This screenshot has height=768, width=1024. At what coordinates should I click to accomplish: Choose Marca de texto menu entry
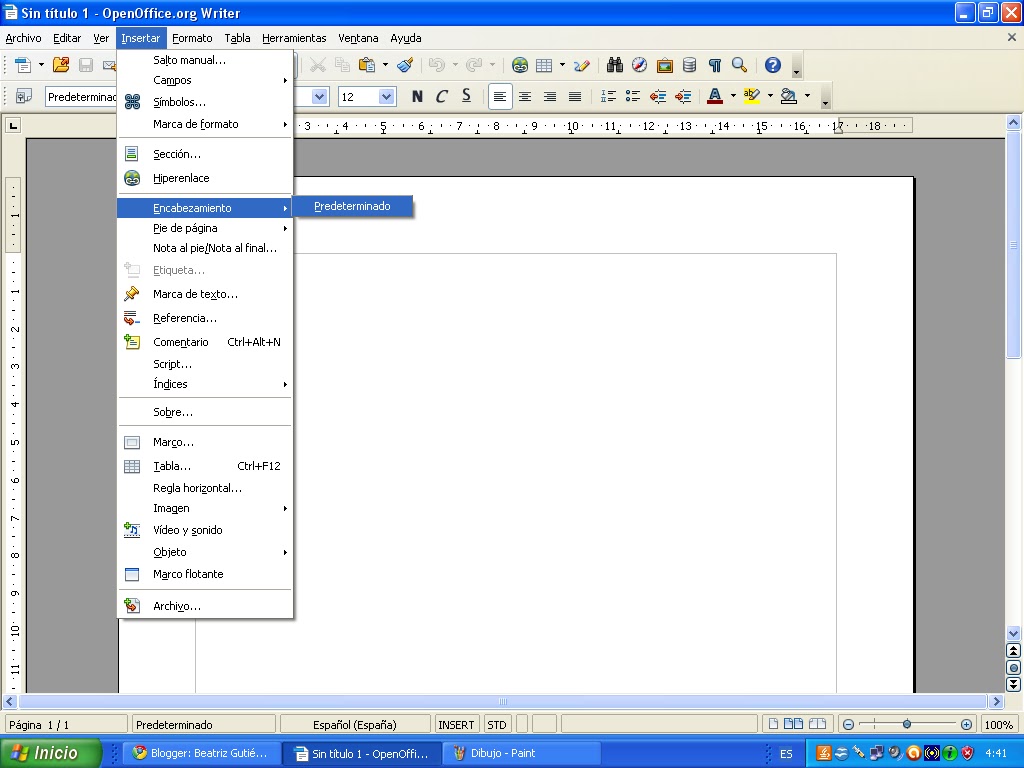[x=204, y=295]
